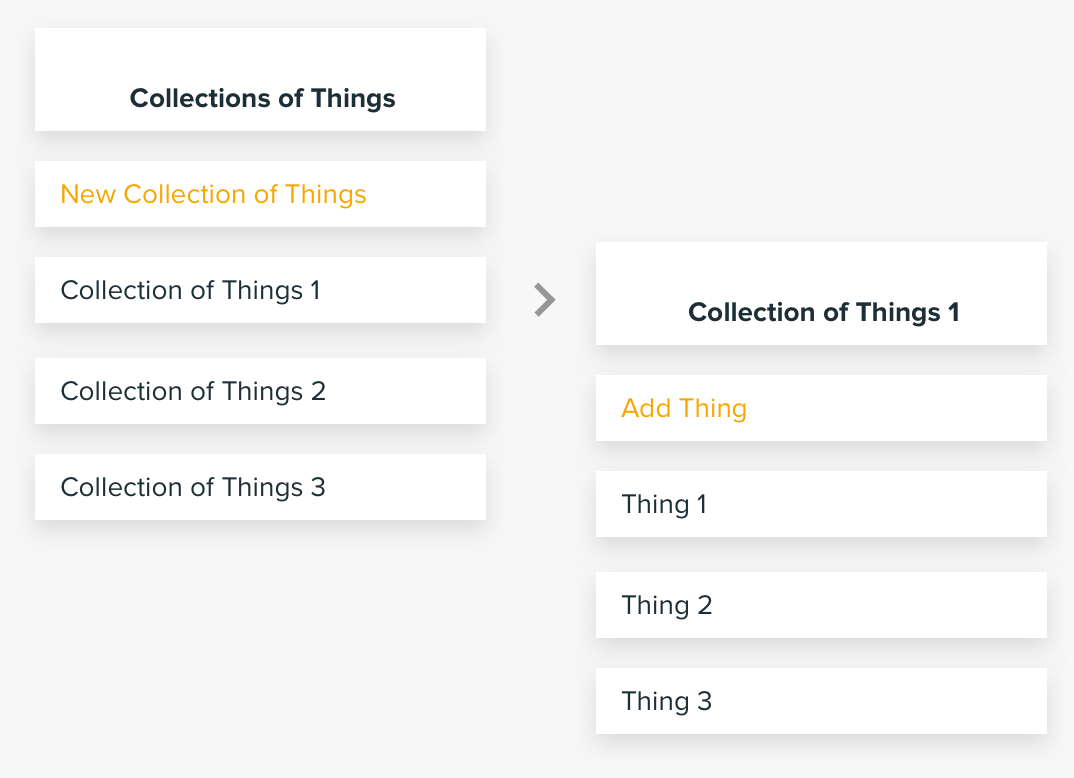The height and width of the screenshot is (778, 1074).
Task: Select Thing 3 in the collection
Action: (821, 701)
